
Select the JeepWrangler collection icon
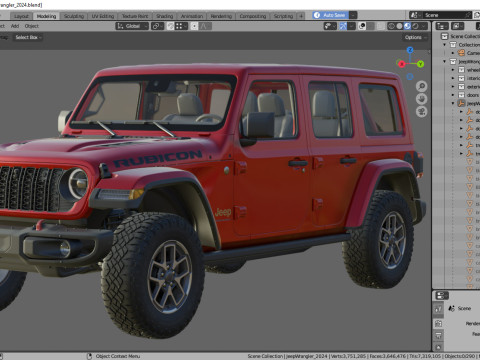(x=453, y=62)
